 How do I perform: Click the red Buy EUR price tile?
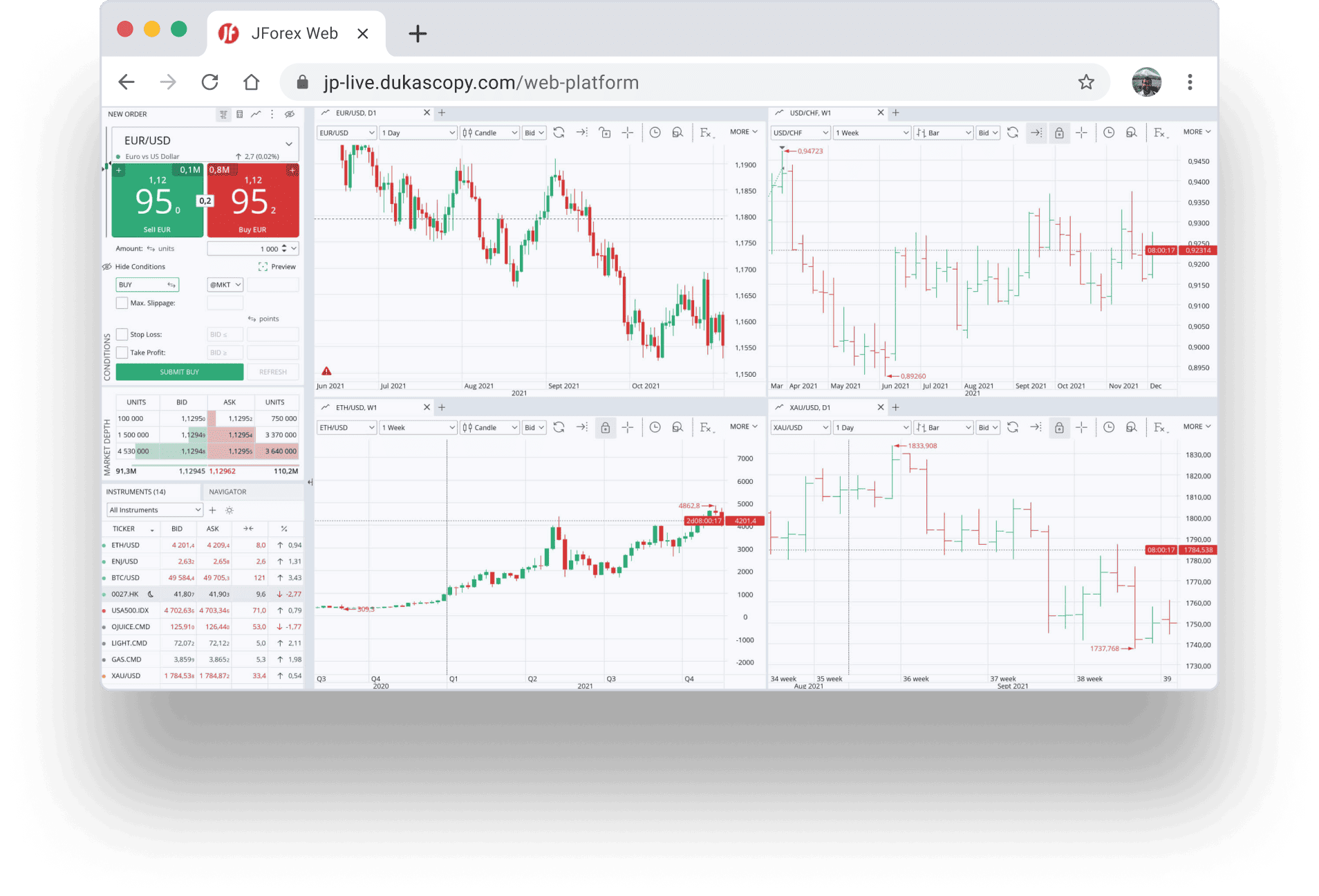tap(253, 200)
